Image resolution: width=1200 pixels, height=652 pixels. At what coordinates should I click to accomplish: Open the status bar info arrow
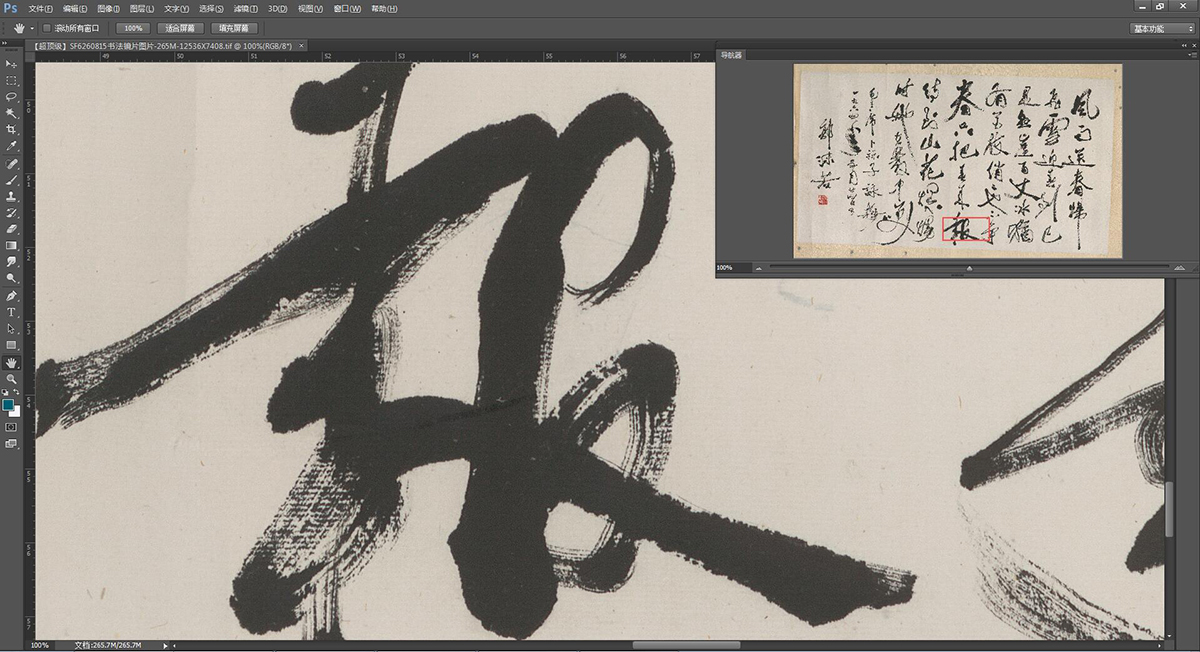pyautogui.click(x=166, y=646)
